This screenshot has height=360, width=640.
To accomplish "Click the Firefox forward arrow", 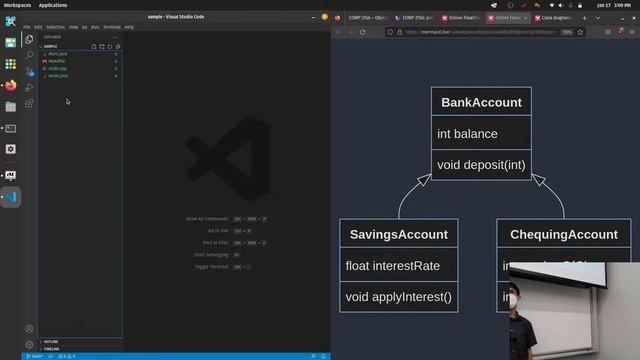I will pyautogui.click(x=351, y=32).
